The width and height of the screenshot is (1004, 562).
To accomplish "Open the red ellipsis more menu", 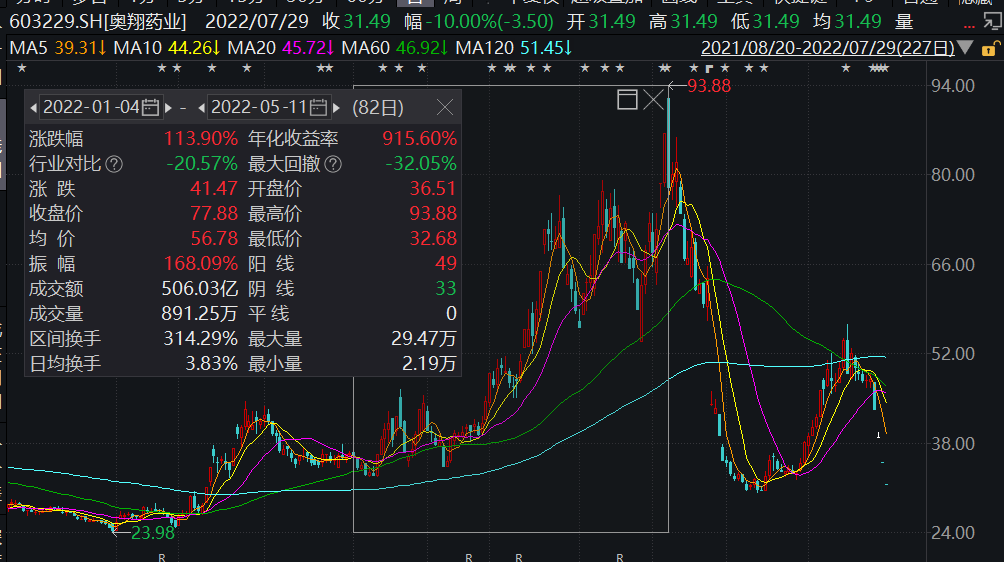I will (969, 26).
